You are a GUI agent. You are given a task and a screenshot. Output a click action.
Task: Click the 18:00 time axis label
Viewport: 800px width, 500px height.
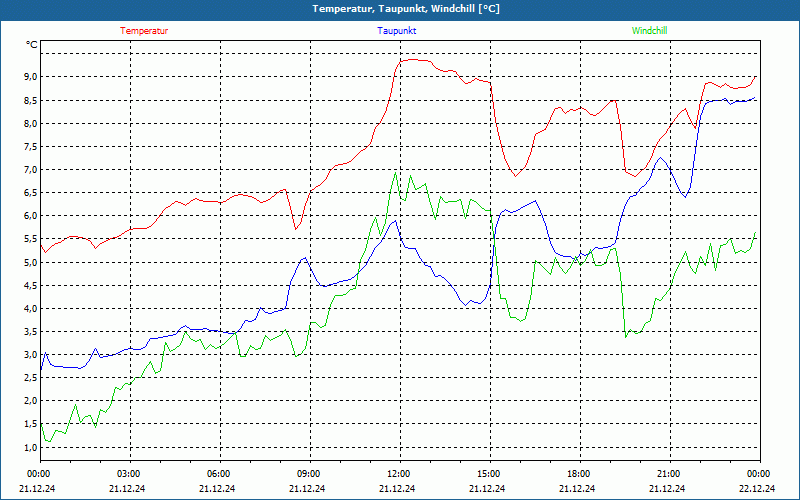pos(580,473)
